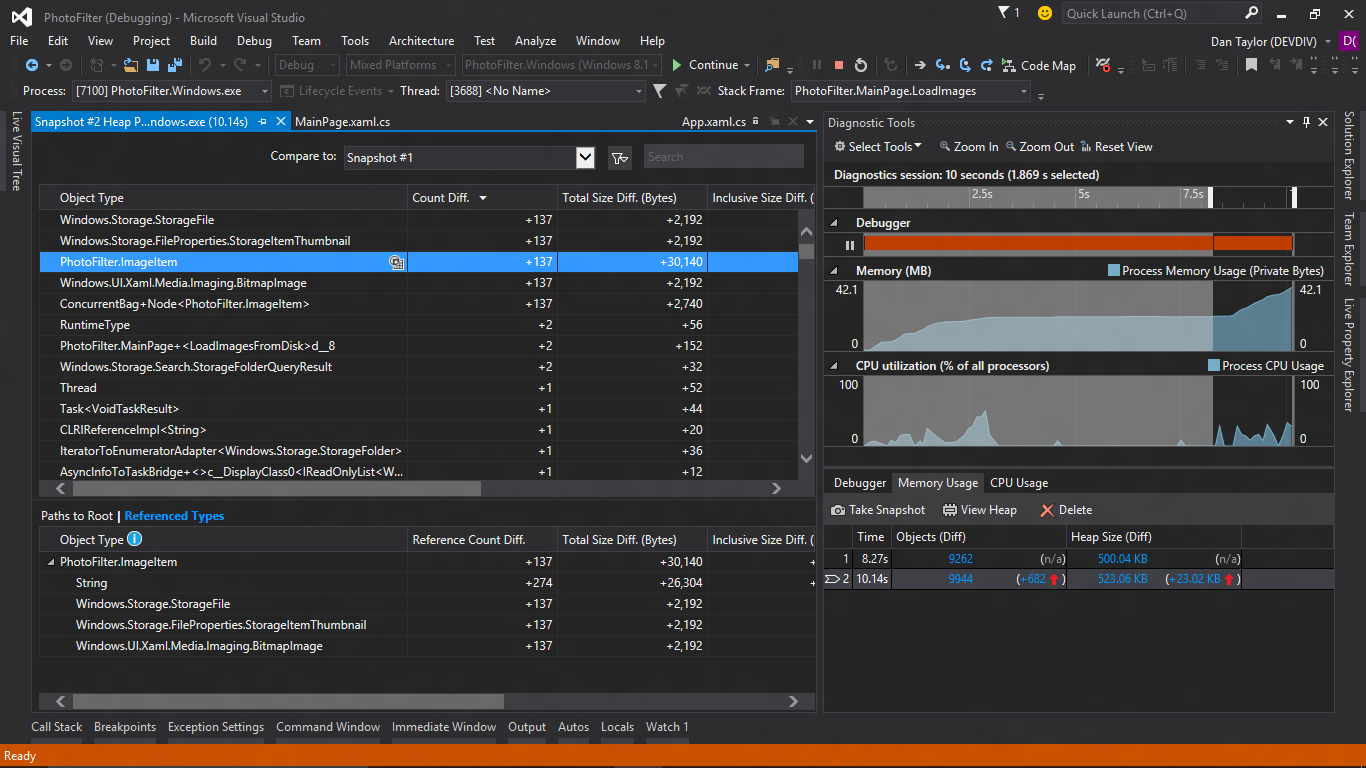Collapse the PhotoFilter.ImageItem tree node
The width and height of the screenshot is (1366, 768).
(x=51, y=562)
